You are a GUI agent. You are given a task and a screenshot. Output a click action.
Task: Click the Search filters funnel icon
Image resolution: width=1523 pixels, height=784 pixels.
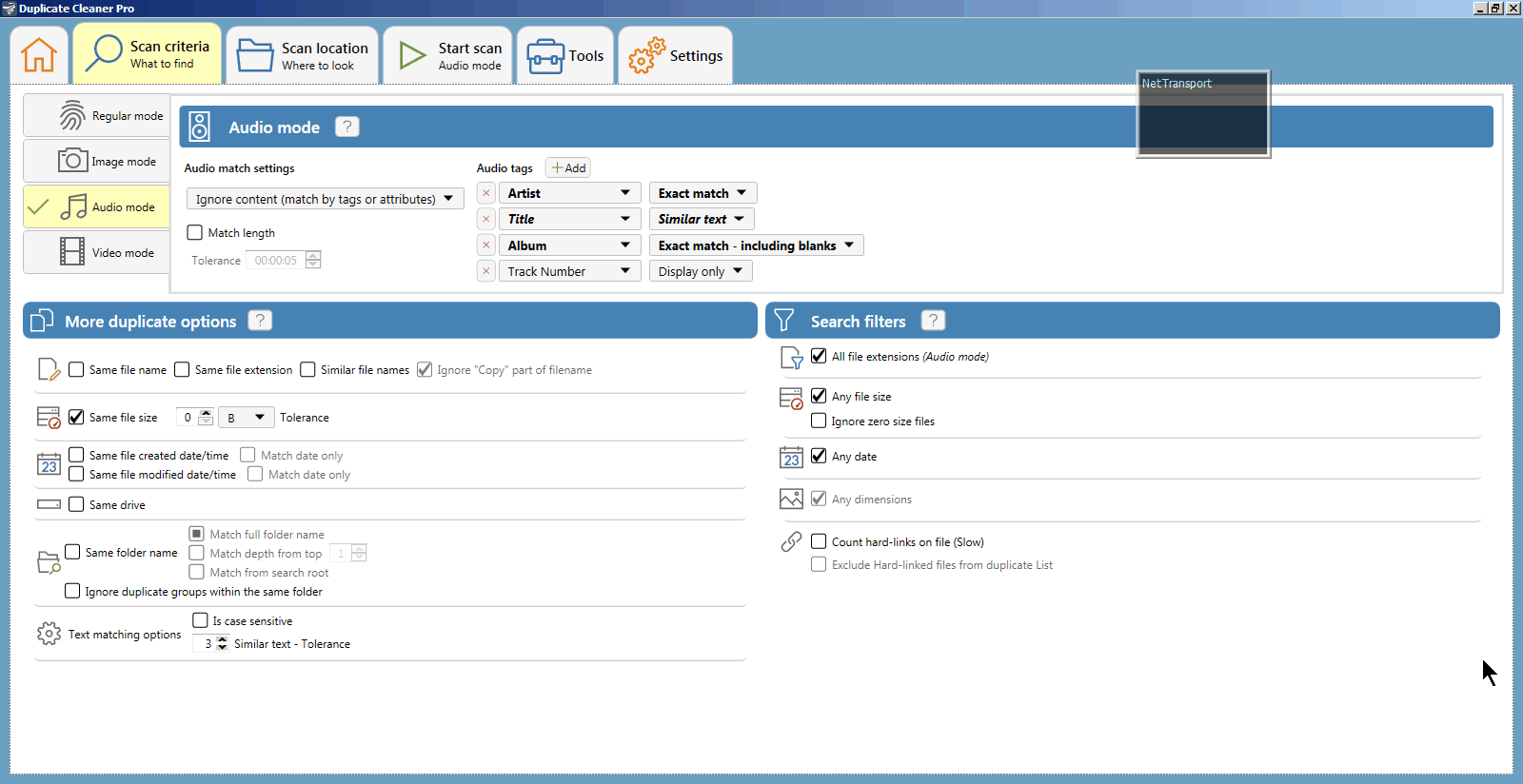pos(784,321)
